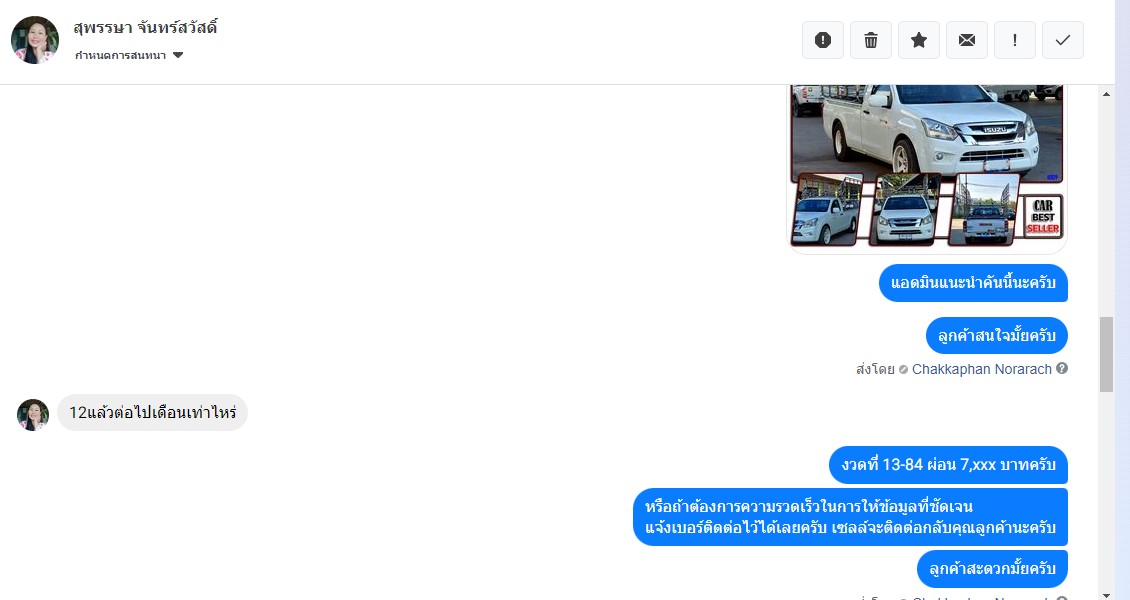Flag conversation with the exclamation mark button

point(1015,40)
